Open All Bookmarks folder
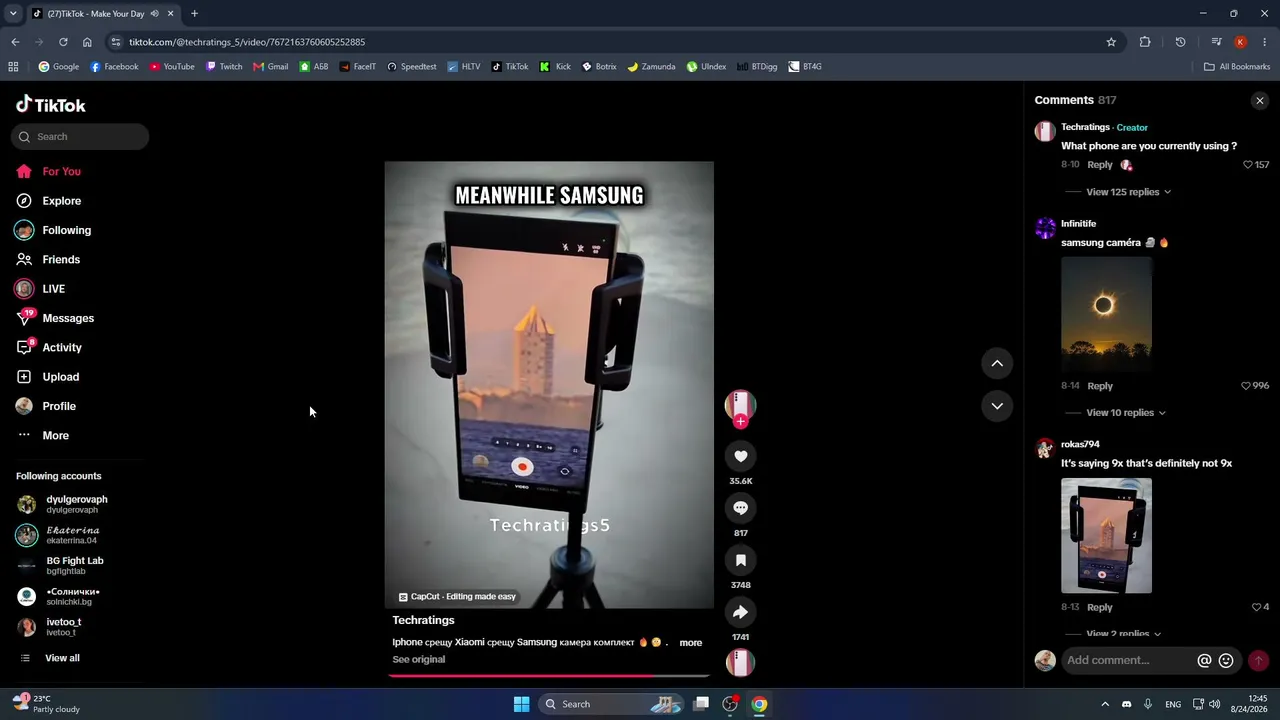 coord(1237,67)
